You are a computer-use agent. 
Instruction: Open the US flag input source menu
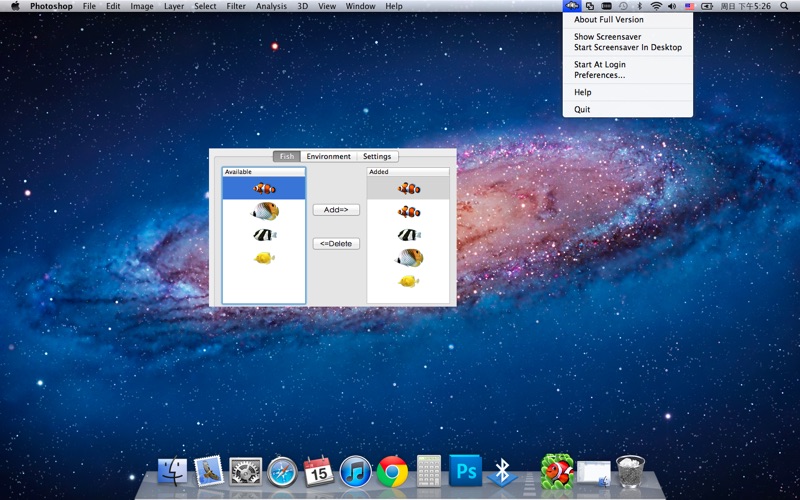tap(690, 6)
